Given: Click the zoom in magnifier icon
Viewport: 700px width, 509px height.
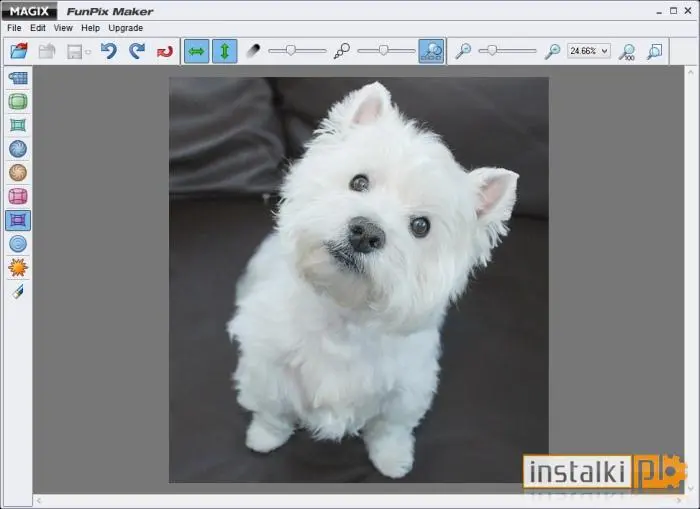Looking at the screenshot, I should click(552, 51).
